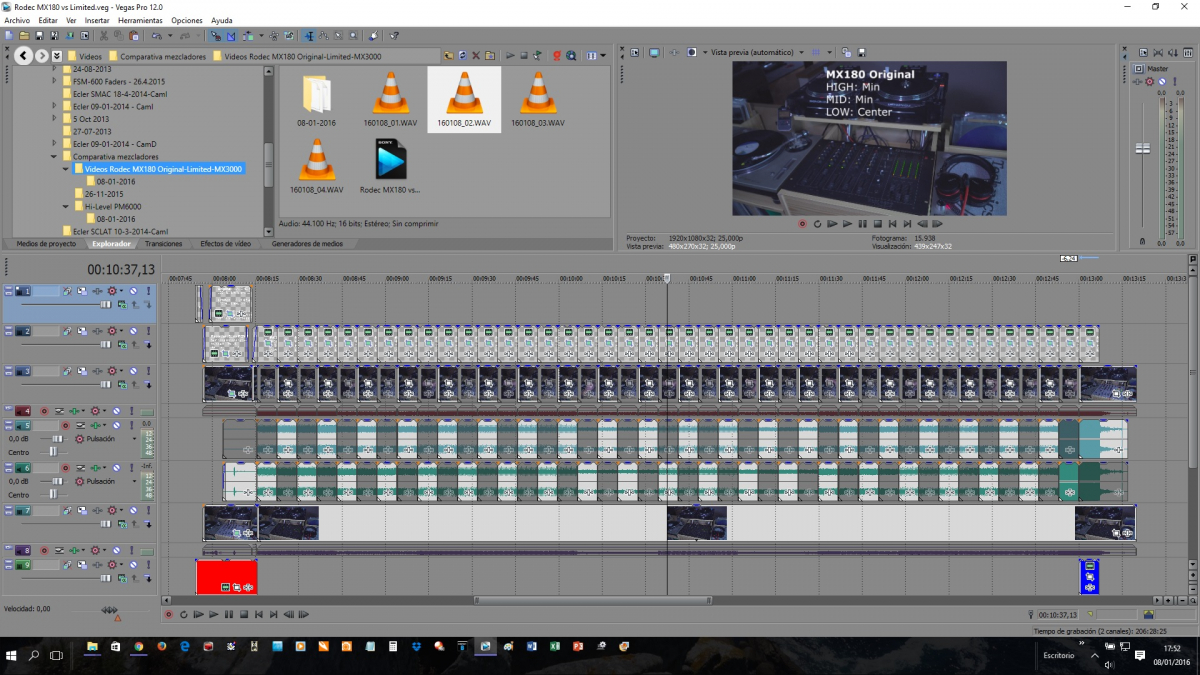
Task: Collapse the Comparativa mezcladores folder in the tree
Action: pos(55,157)
